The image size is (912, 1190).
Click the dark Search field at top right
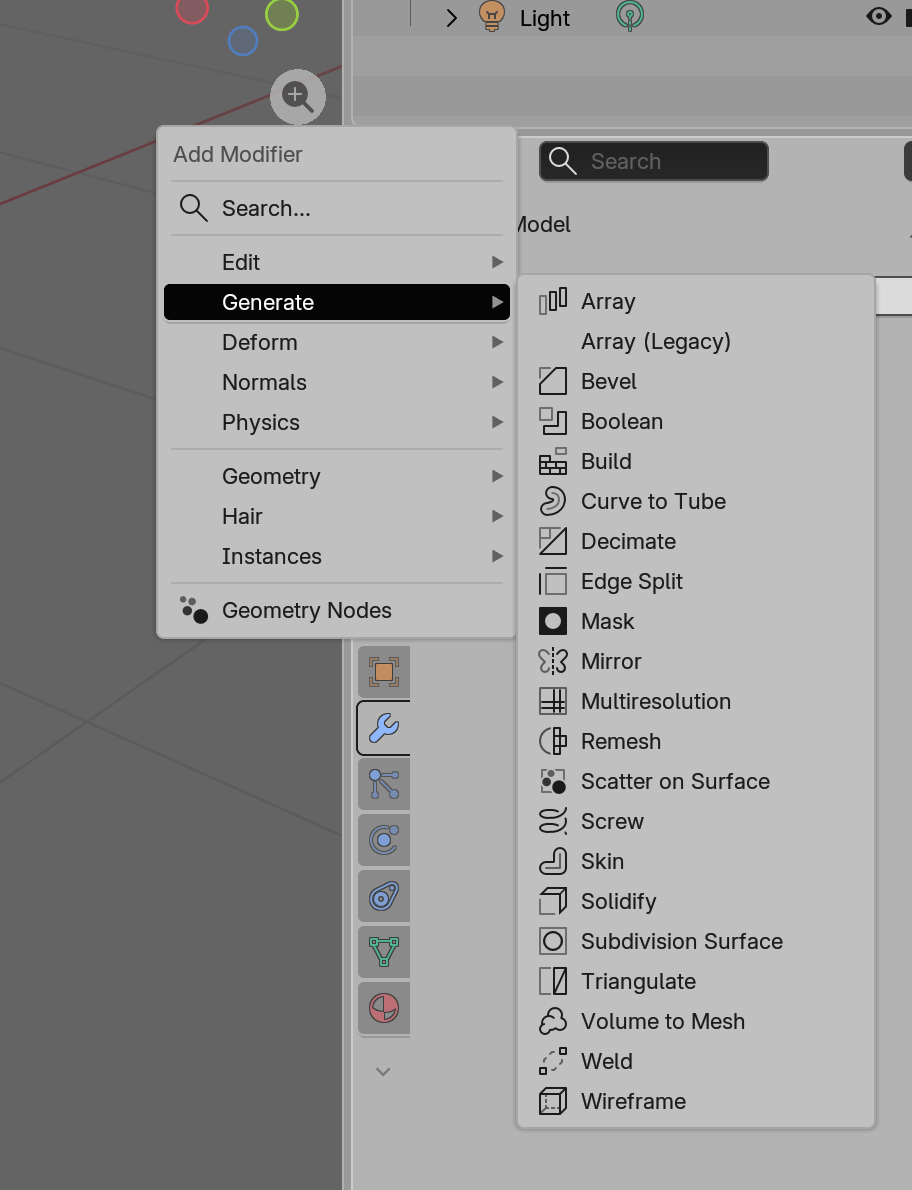tap(653, 161)
